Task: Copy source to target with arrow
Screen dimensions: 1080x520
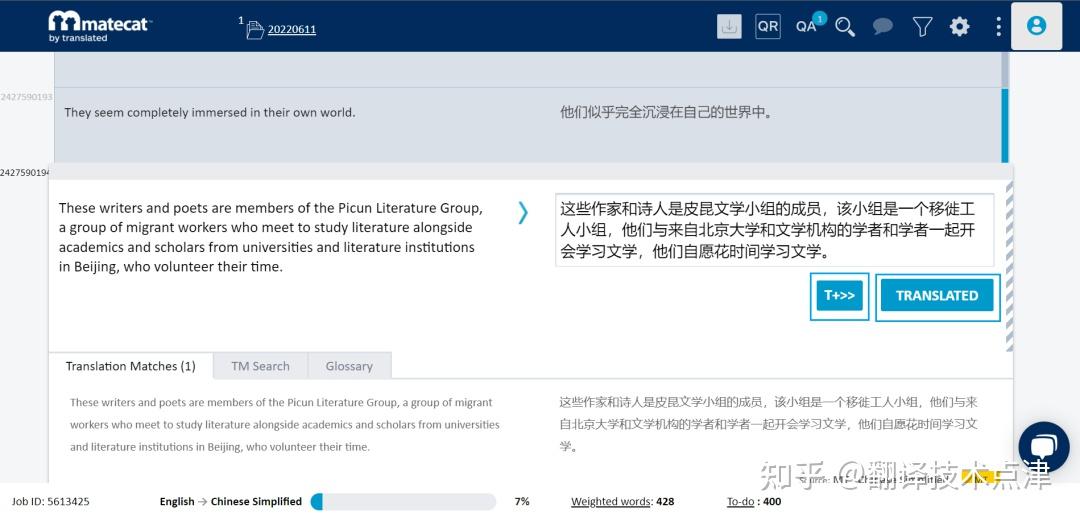Action: (522, 212)
